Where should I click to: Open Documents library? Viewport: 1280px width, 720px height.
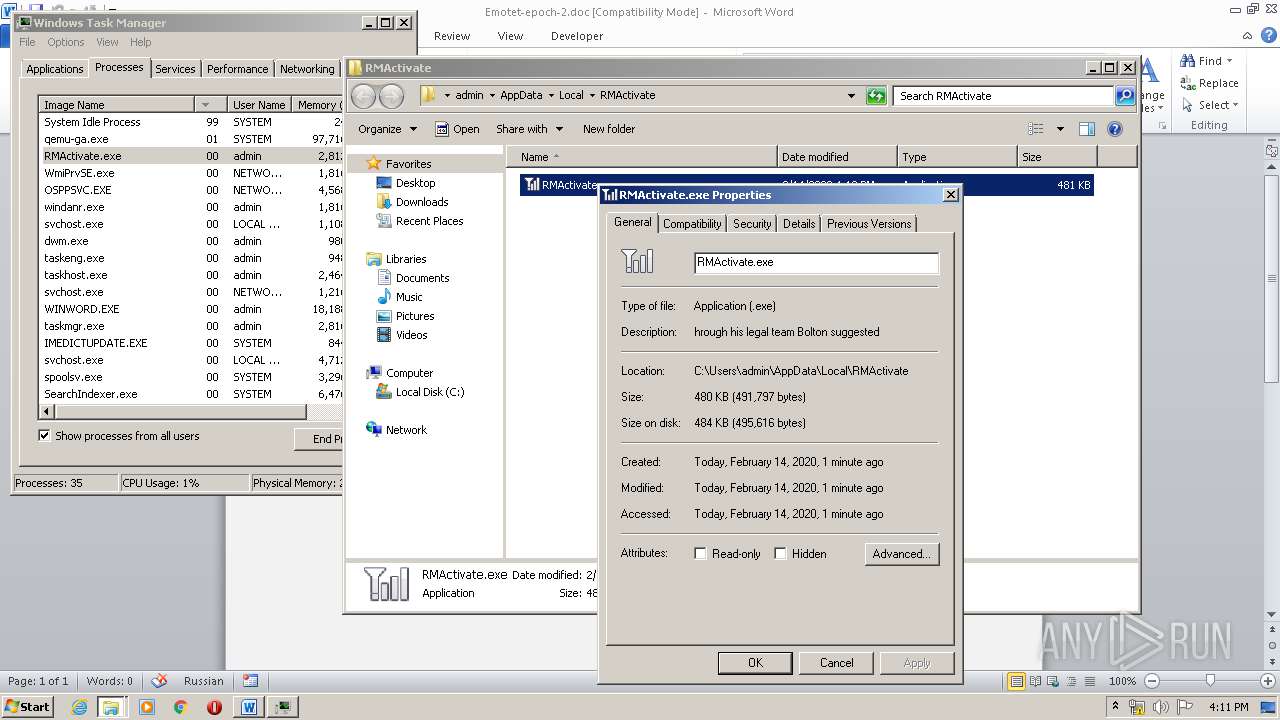point(422,278)
